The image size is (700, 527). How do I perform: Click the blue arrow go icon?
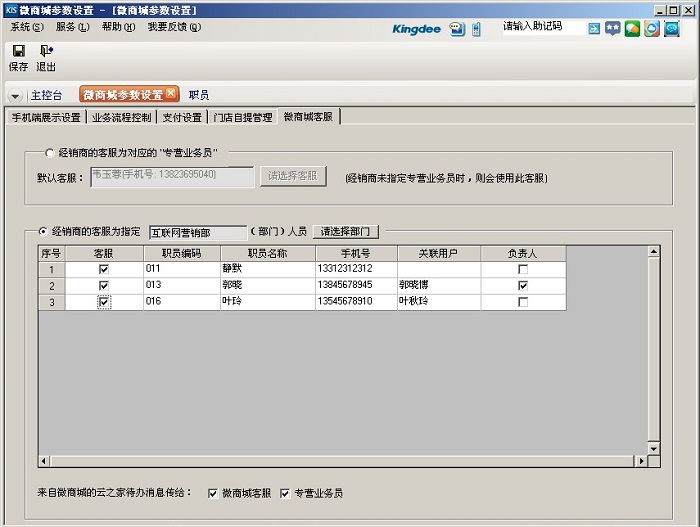594,29
